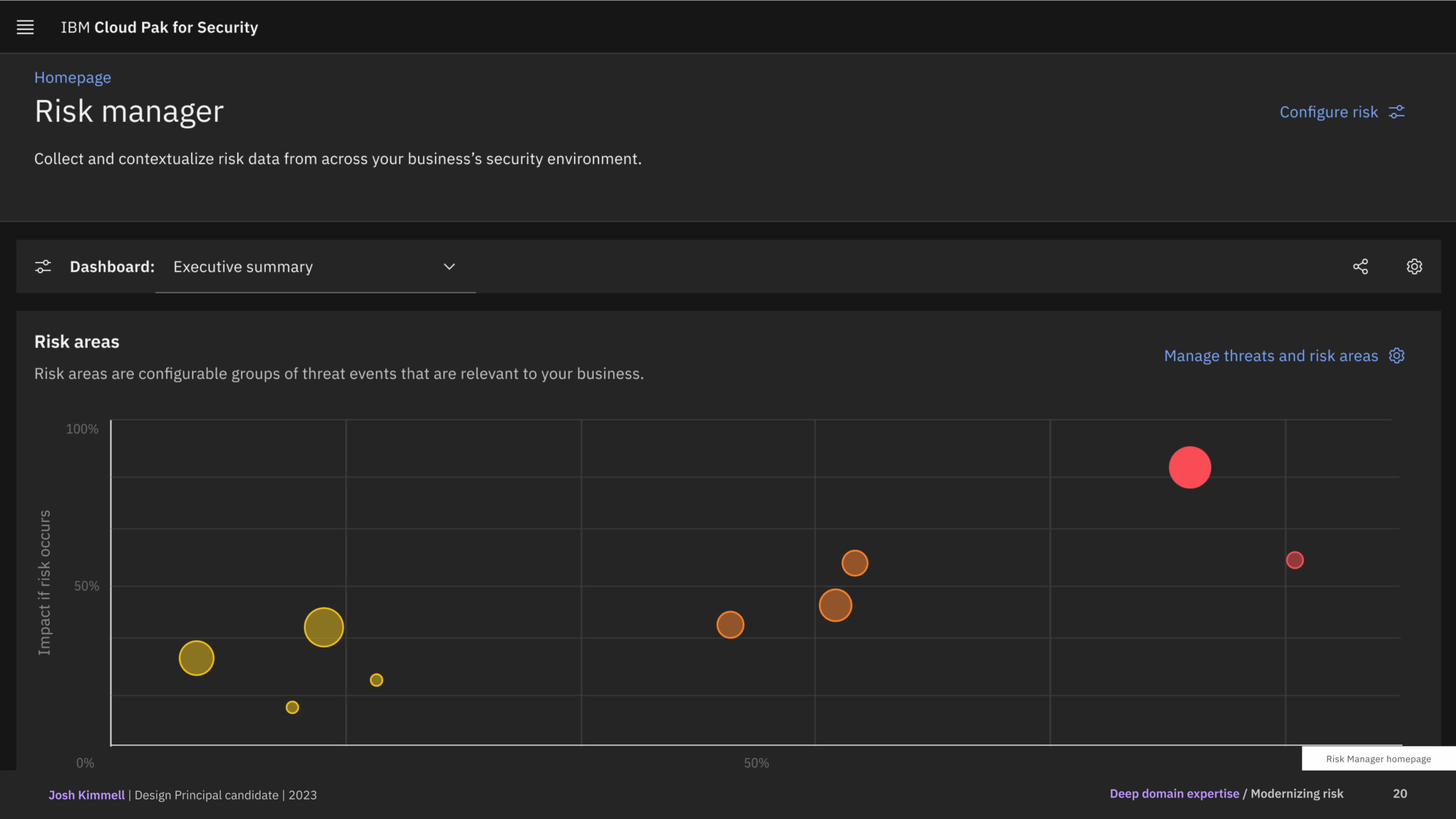Select the uppermost orange risk bubble
The height and width of the screenshot is (819, 1456).
(x=855, y=563)
